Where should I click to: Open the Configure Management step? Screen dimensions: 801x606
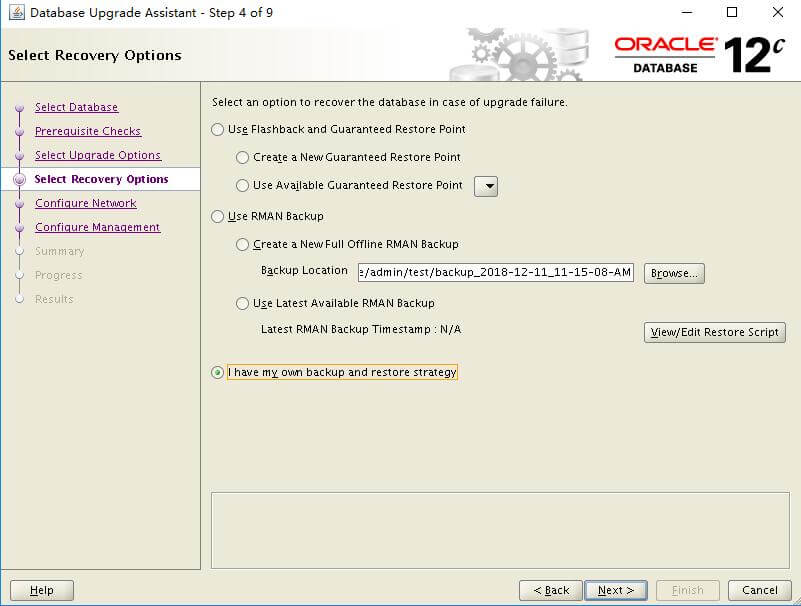click(98, 227)
